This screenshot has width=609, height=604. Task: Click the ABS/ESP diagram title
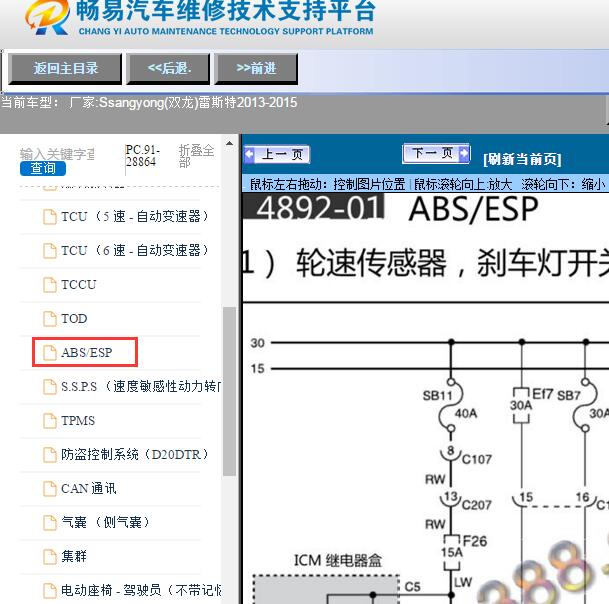473,209
